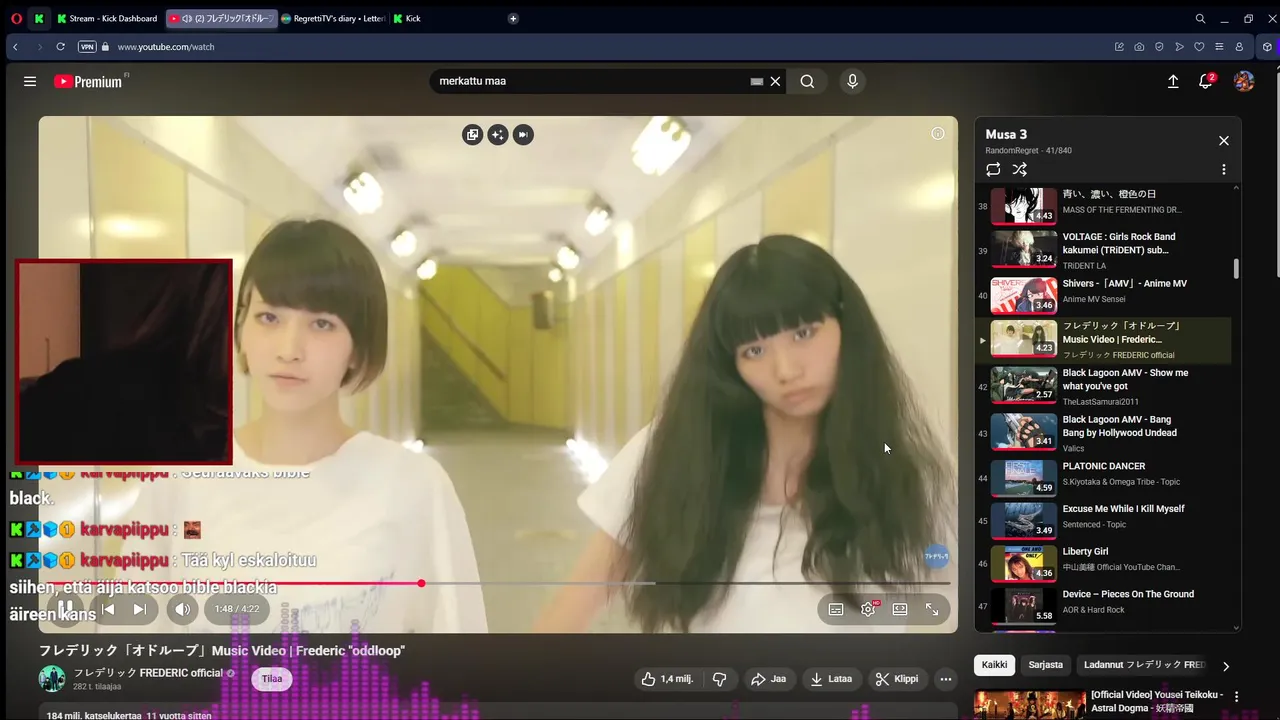Play Black Lagoon AMV - Bang Bang
This screenshot has width=1280, height=720.
pyautogui.click(x=1104, y=433)
